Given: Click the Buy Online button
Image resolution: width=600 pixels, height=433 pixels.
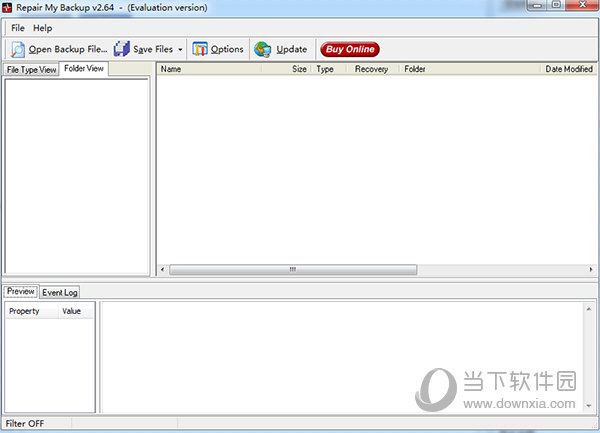Looking at the screenshot, I should click(x=350, y=49).
